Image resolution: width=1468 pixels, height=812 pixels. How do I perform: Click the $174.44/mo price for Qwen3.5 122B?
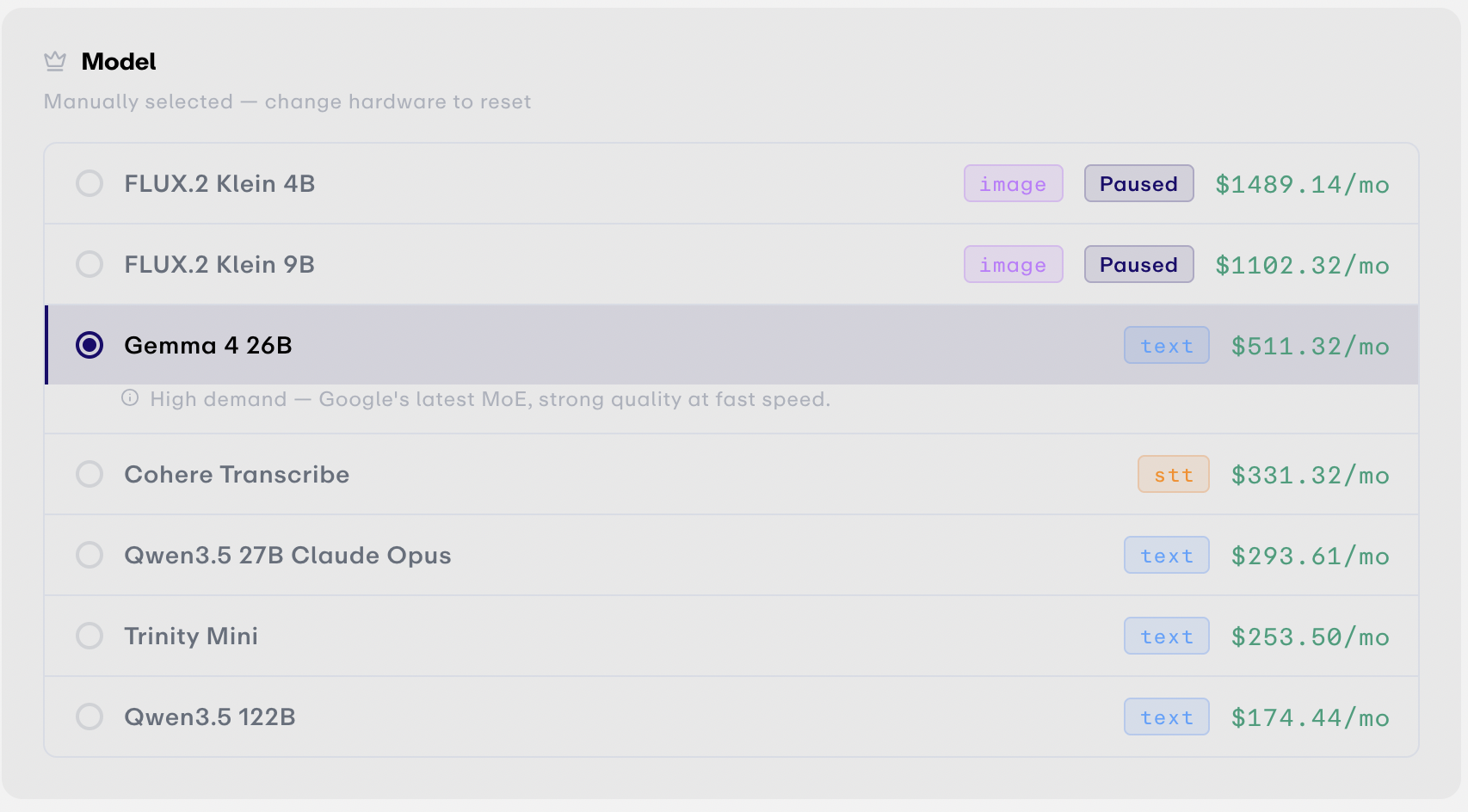pos(1310,717)
